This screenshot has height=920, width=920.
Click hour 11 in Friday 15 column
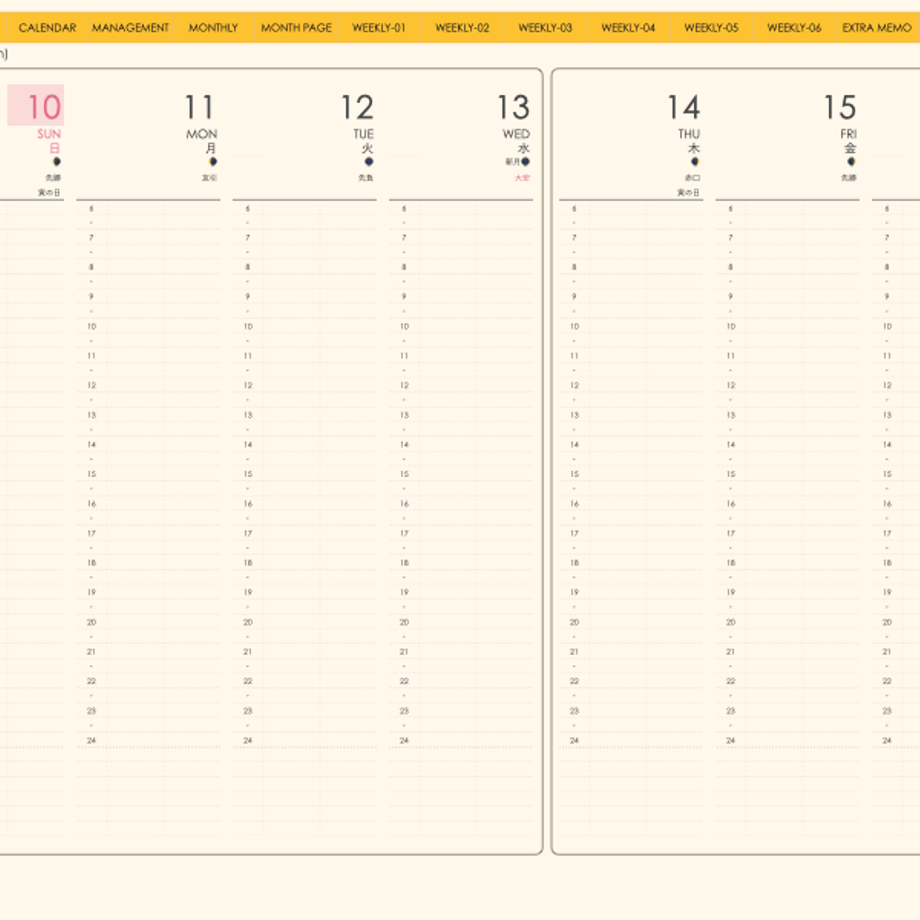(x=730, y=356)
